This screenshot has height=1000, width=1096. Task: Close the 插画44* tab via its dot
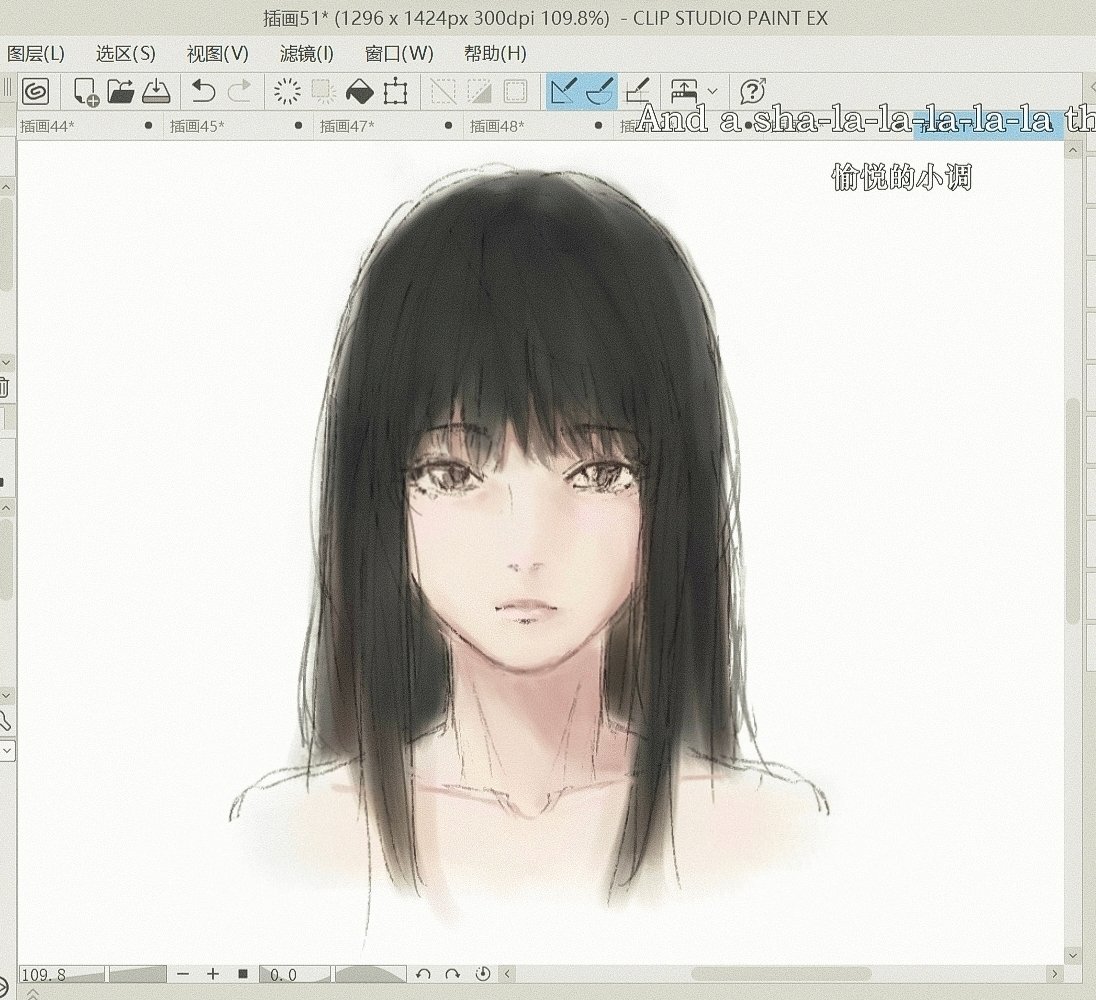(148, 126)
